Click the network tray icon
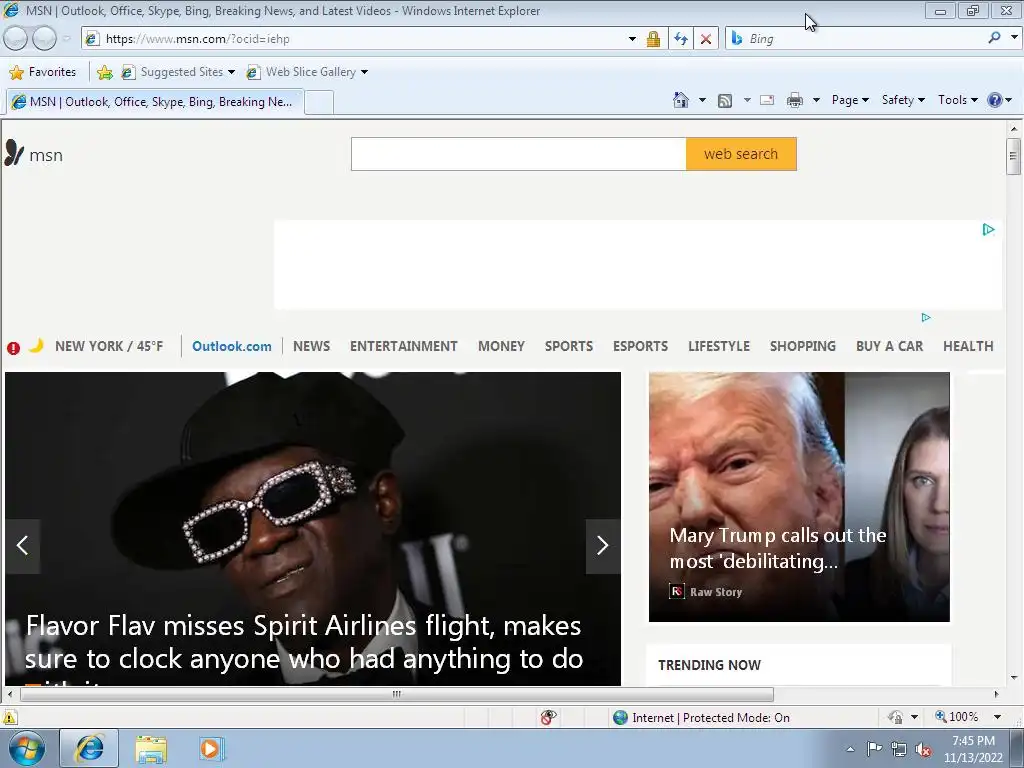Screen dimensions: 1024x768 click(x=899, y=749)
